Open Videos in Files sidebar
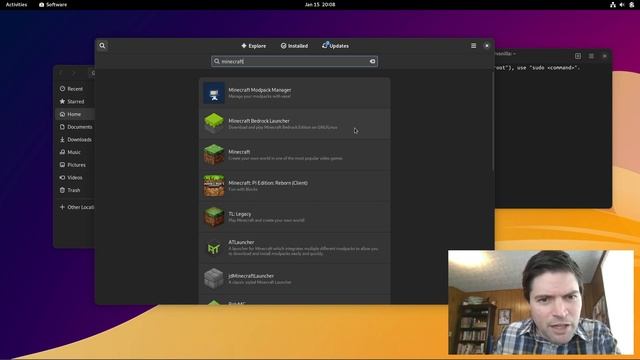The width and height of the screenshot is (640, 360). click(x=75, y=177)
